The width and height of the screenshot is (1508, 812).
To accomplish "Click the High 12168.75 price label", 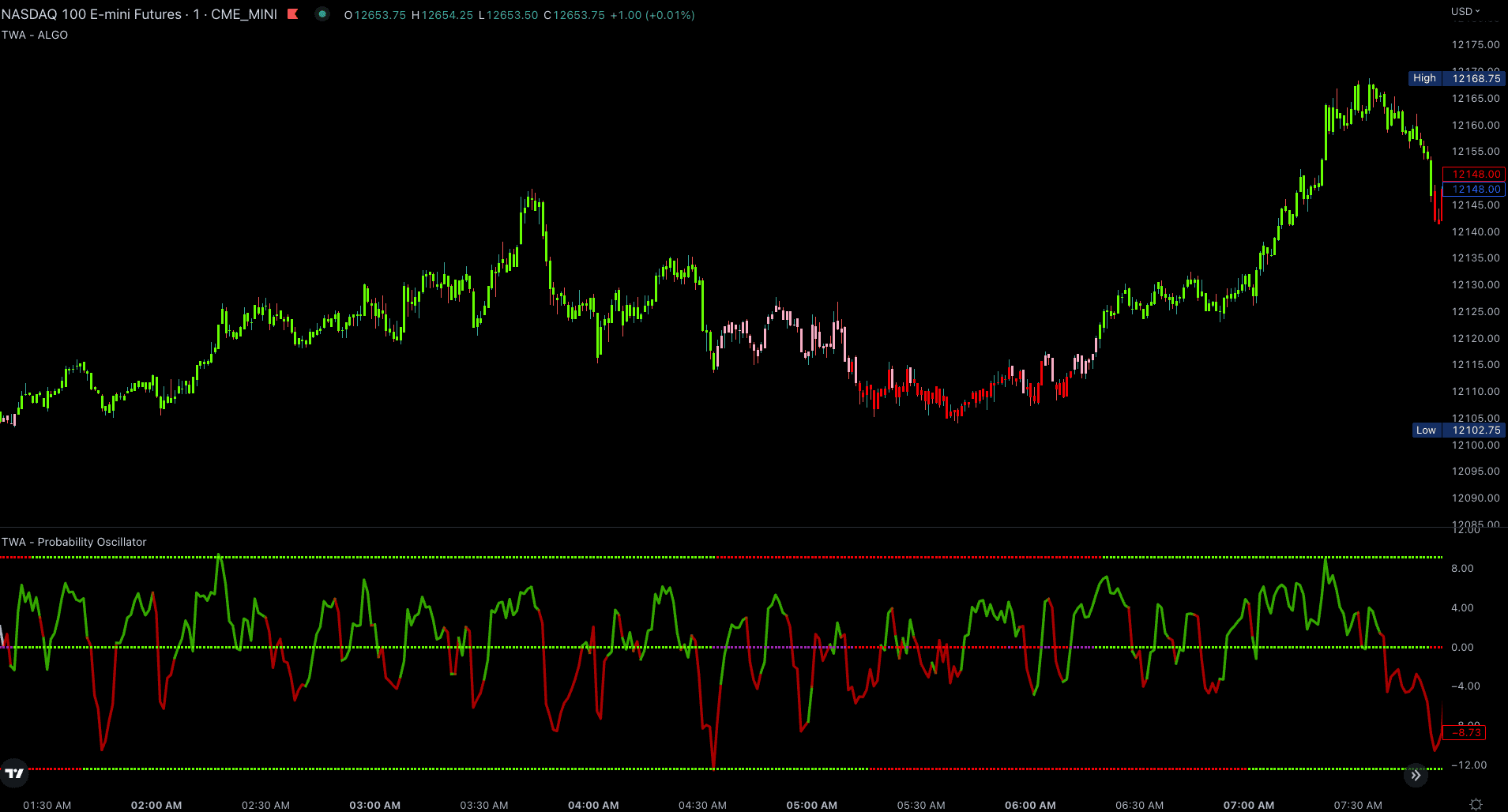I will click(1457, 78).
